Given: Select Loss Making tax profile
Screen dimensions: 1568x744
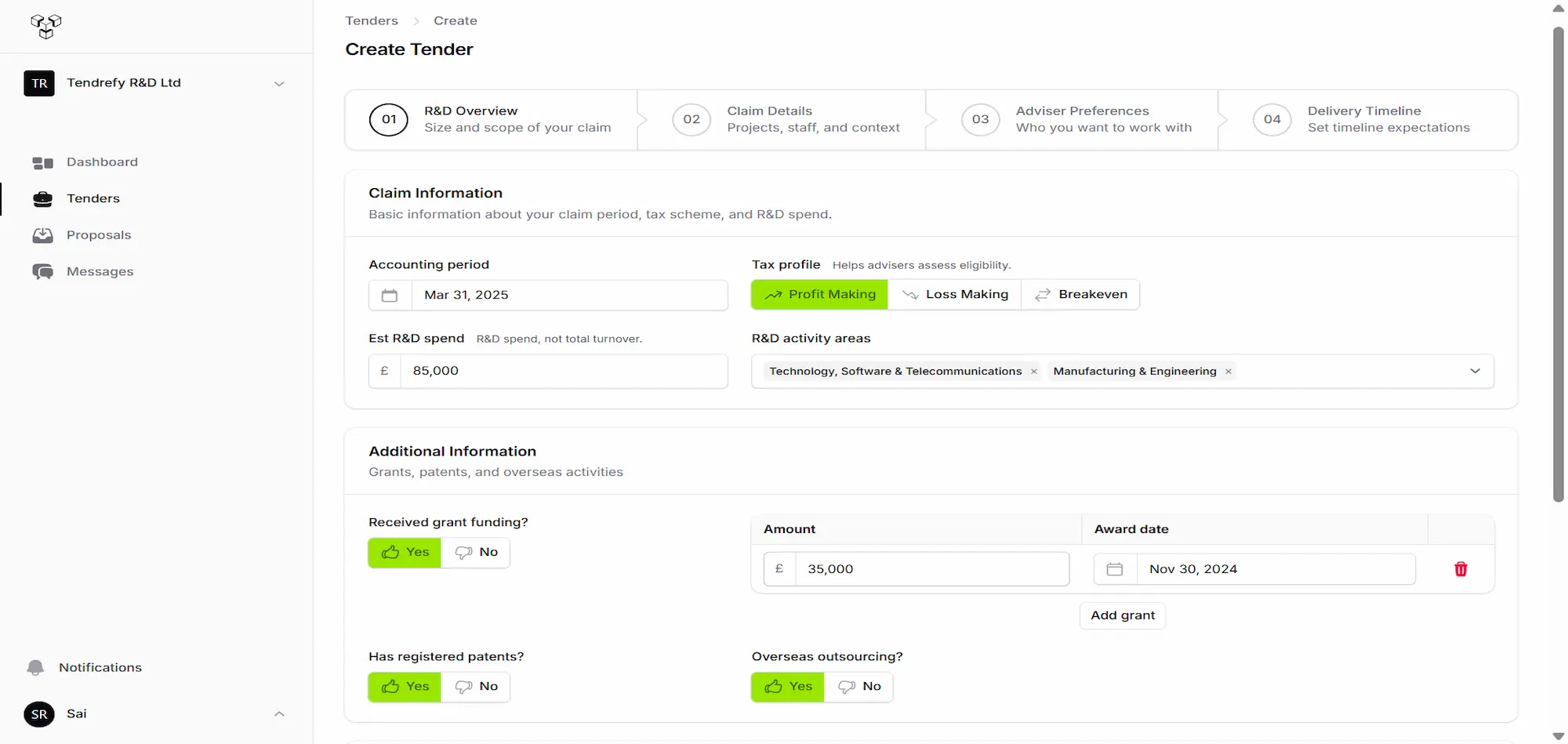Looking at the screenshot, I should (954, 295).
